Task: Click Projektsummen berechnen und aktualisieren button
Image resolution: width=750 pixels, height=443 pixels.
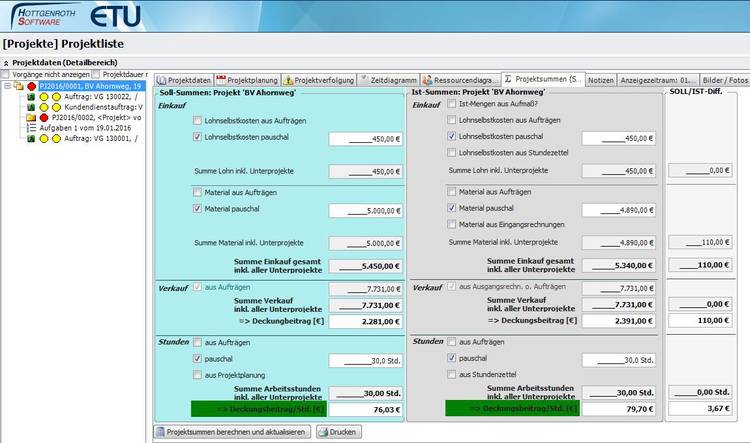Action: [231, 432]
